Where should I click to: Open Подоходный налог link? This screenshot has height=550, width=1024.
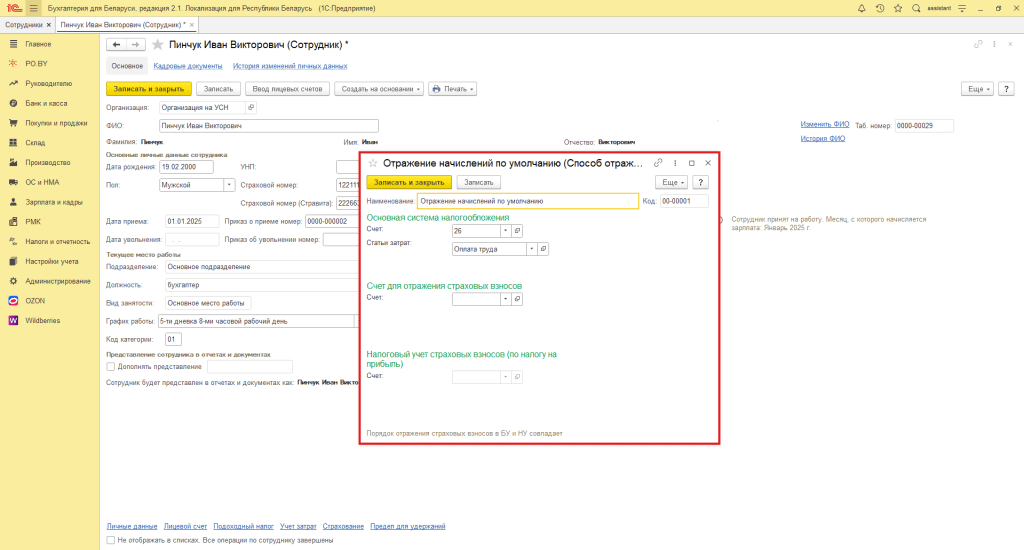click(244, 526)
